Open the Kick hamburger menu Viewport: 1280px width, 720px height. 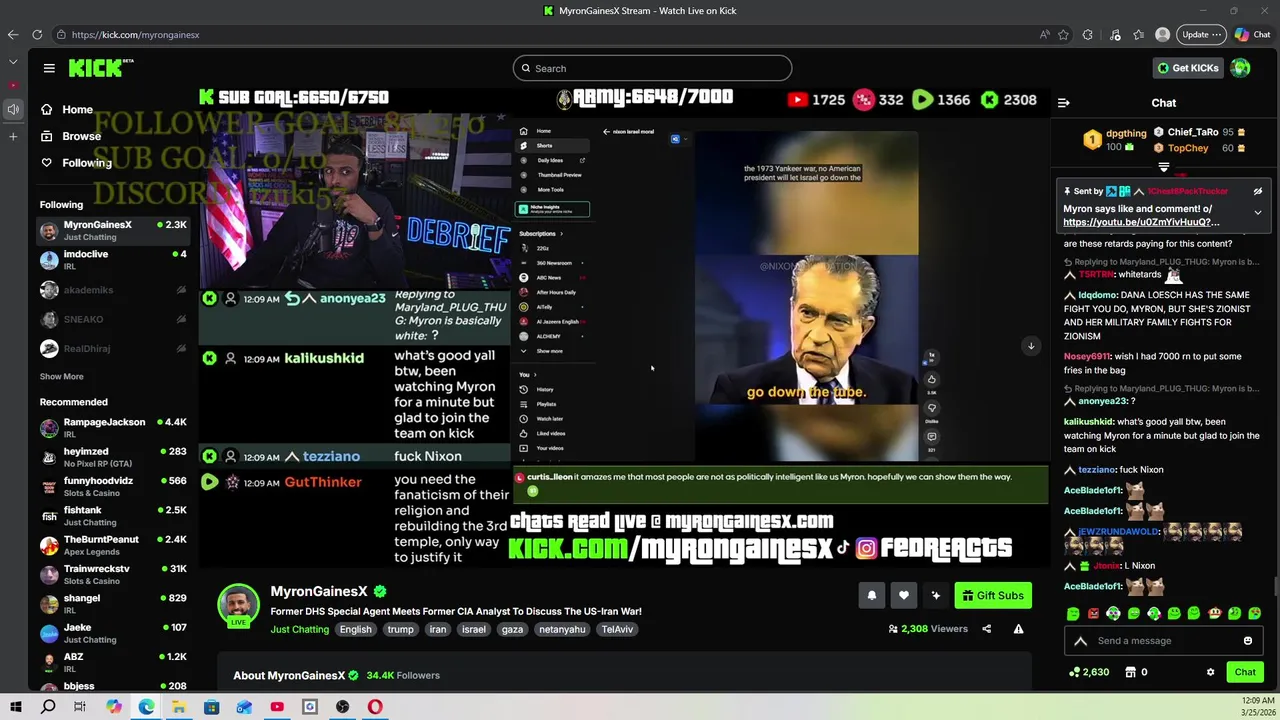click(x=49, y=68)
